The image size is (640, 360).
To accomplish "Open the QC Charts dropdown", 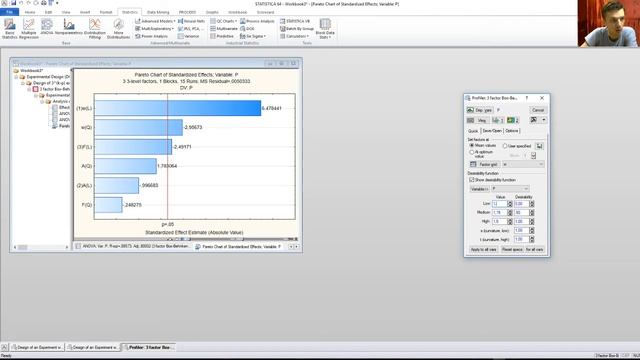I will coord(223,21).
